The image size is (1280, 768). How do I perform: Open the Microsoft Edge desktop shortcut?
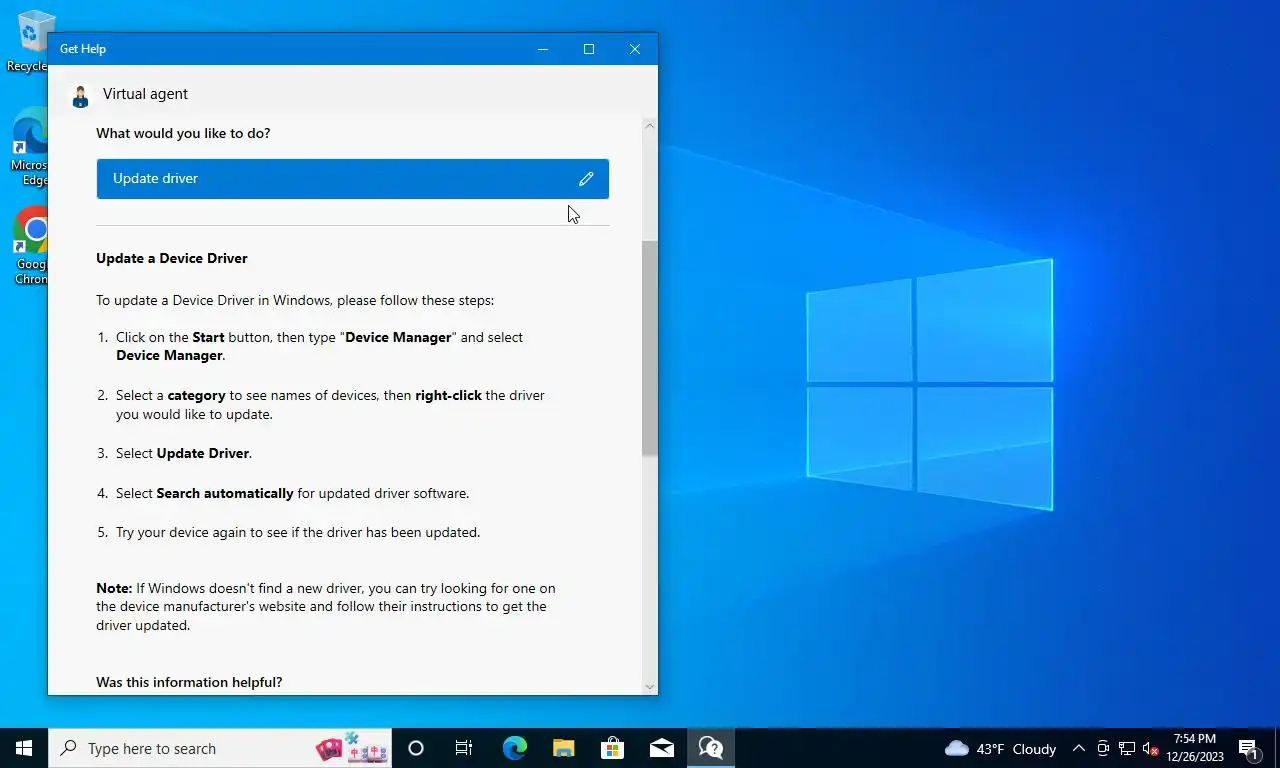click(29, 148)
